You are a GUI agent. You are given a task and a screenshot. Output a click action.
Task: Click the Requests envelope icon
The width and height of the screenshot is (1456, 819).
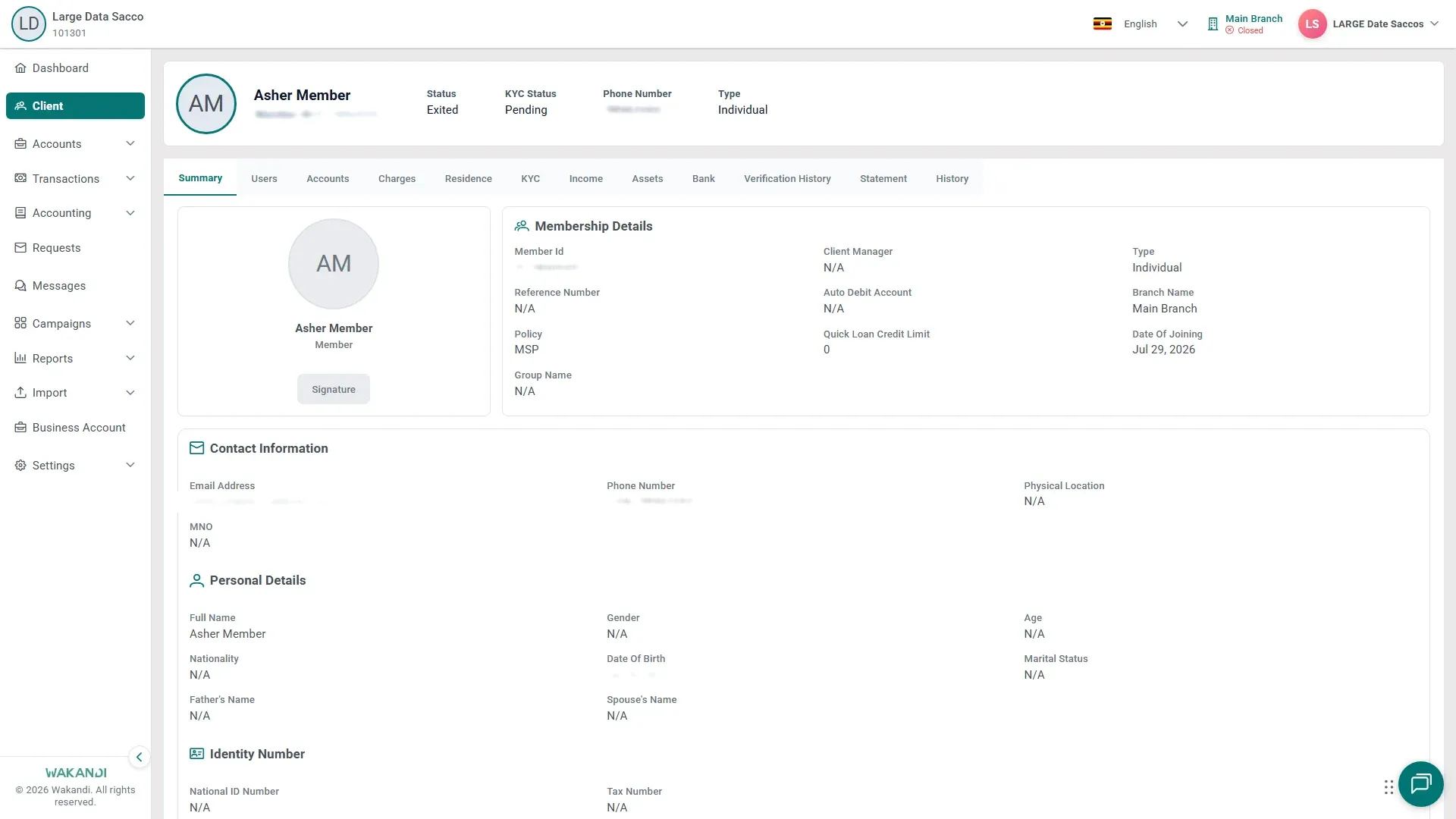coord(20,248)
